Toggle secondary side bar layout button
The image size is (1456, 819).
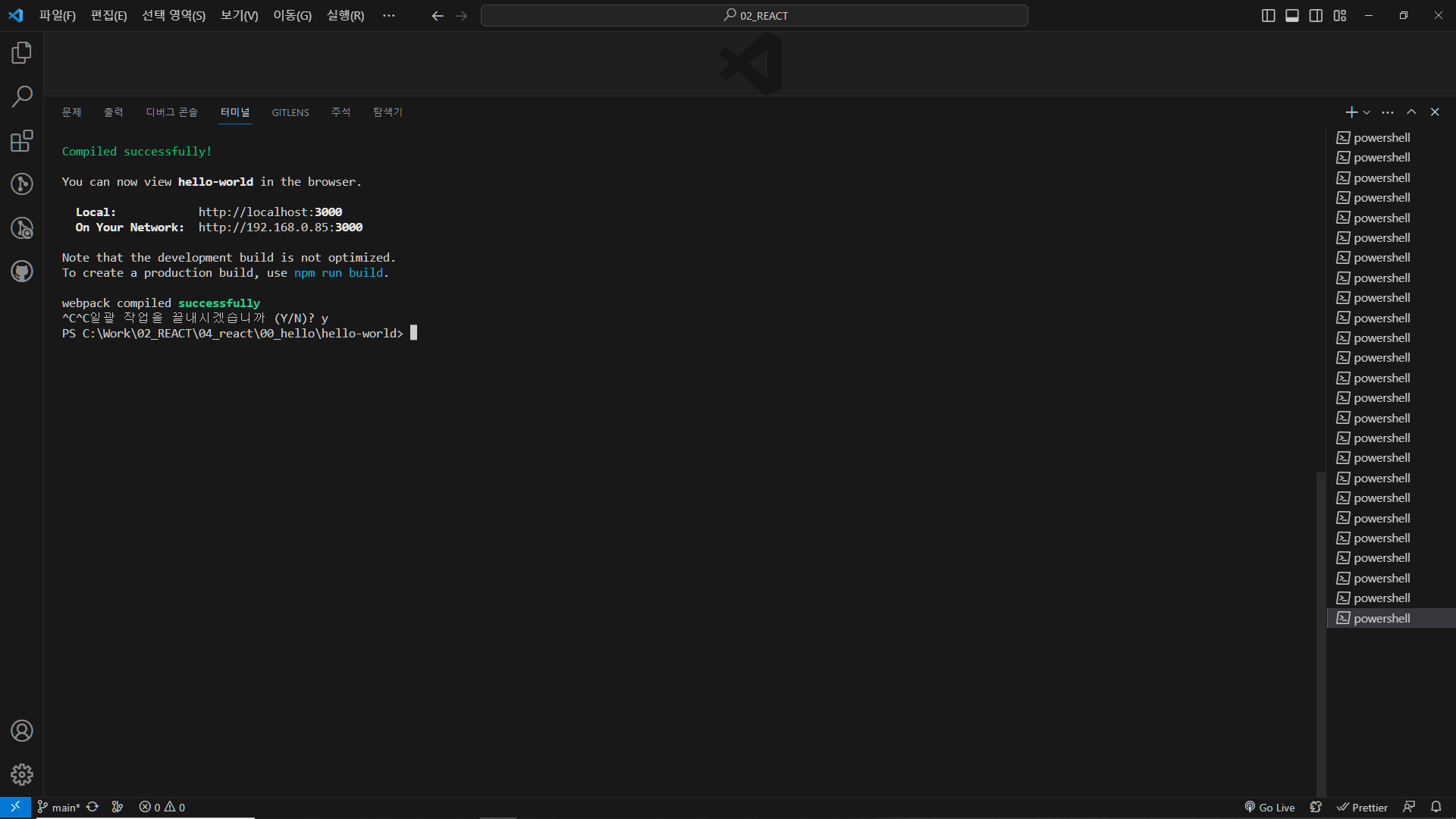pyautogui.click(x=1316, y=16)
